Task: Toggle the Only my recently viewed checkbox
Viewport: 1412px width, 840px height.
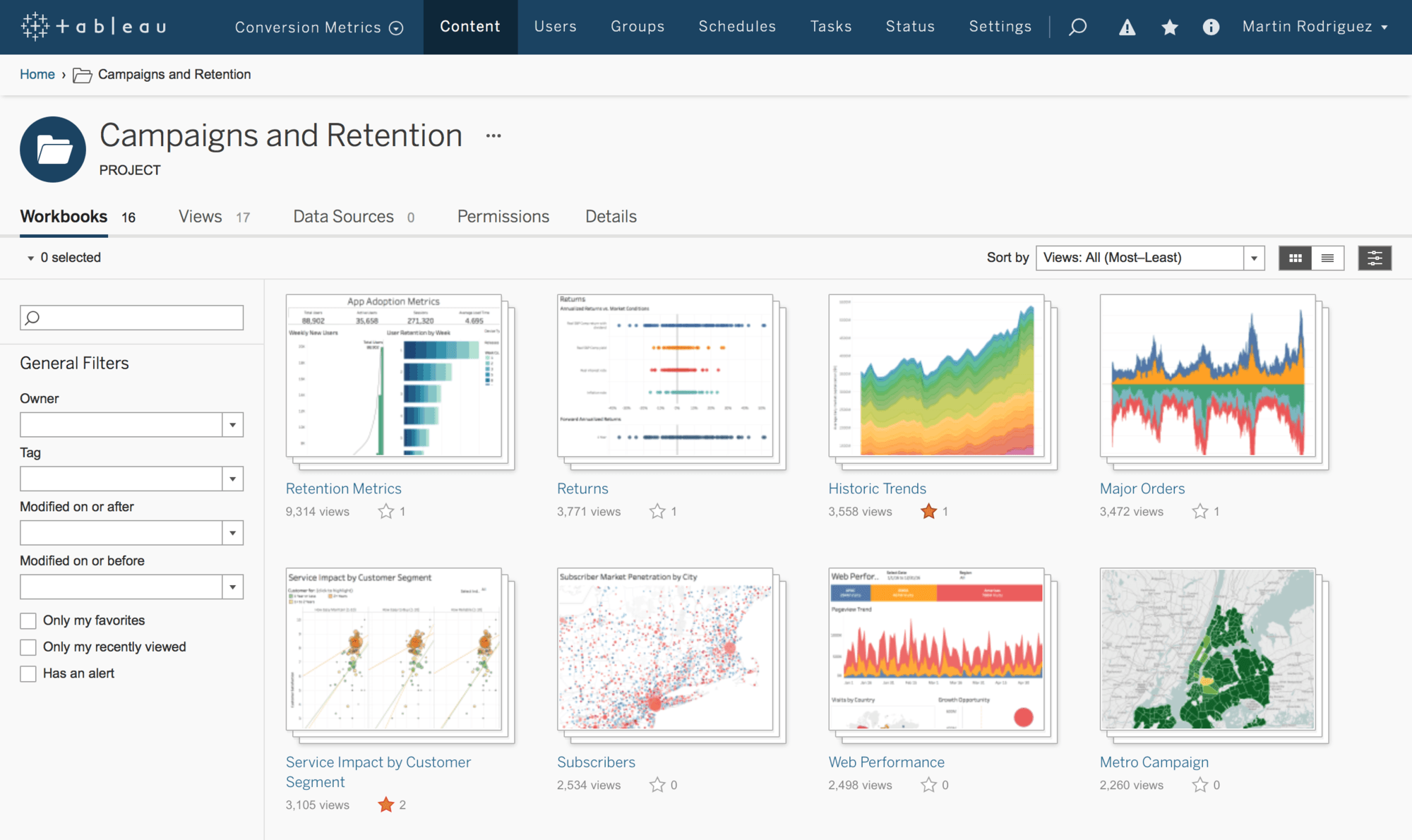Action: 27,646
